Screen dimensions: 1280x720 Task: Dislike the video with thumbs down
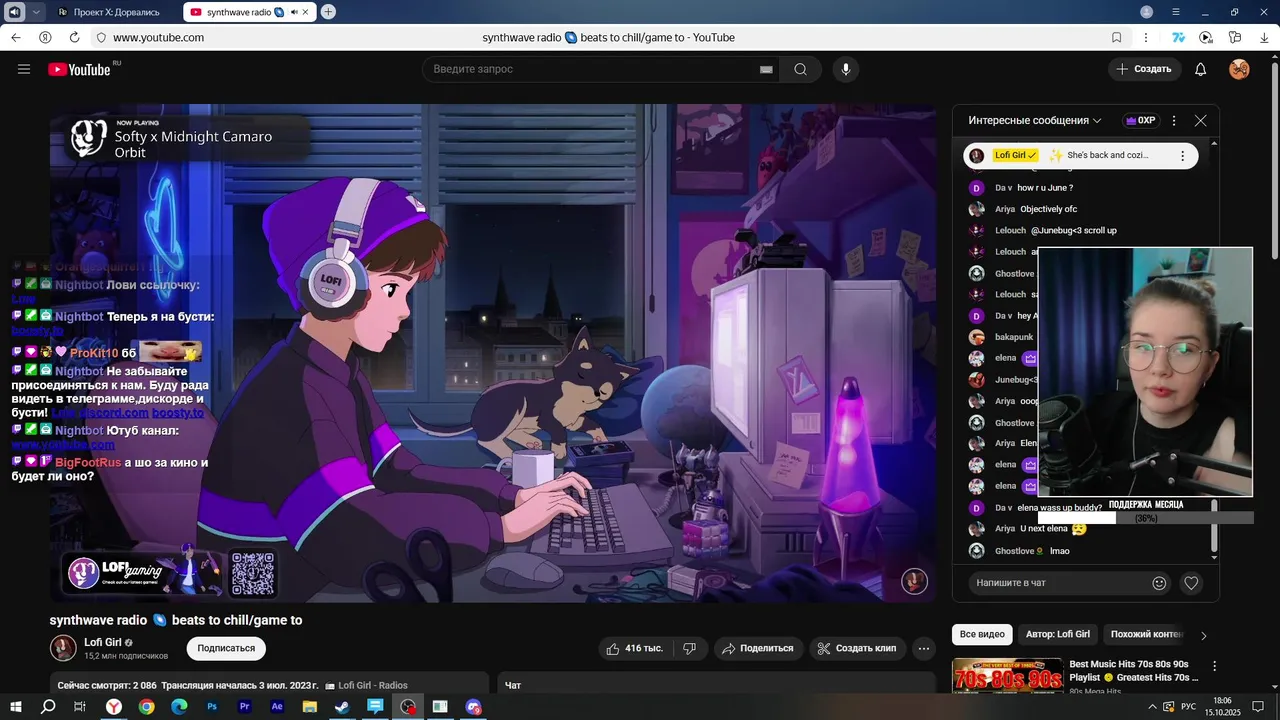[x=690, y=648]
